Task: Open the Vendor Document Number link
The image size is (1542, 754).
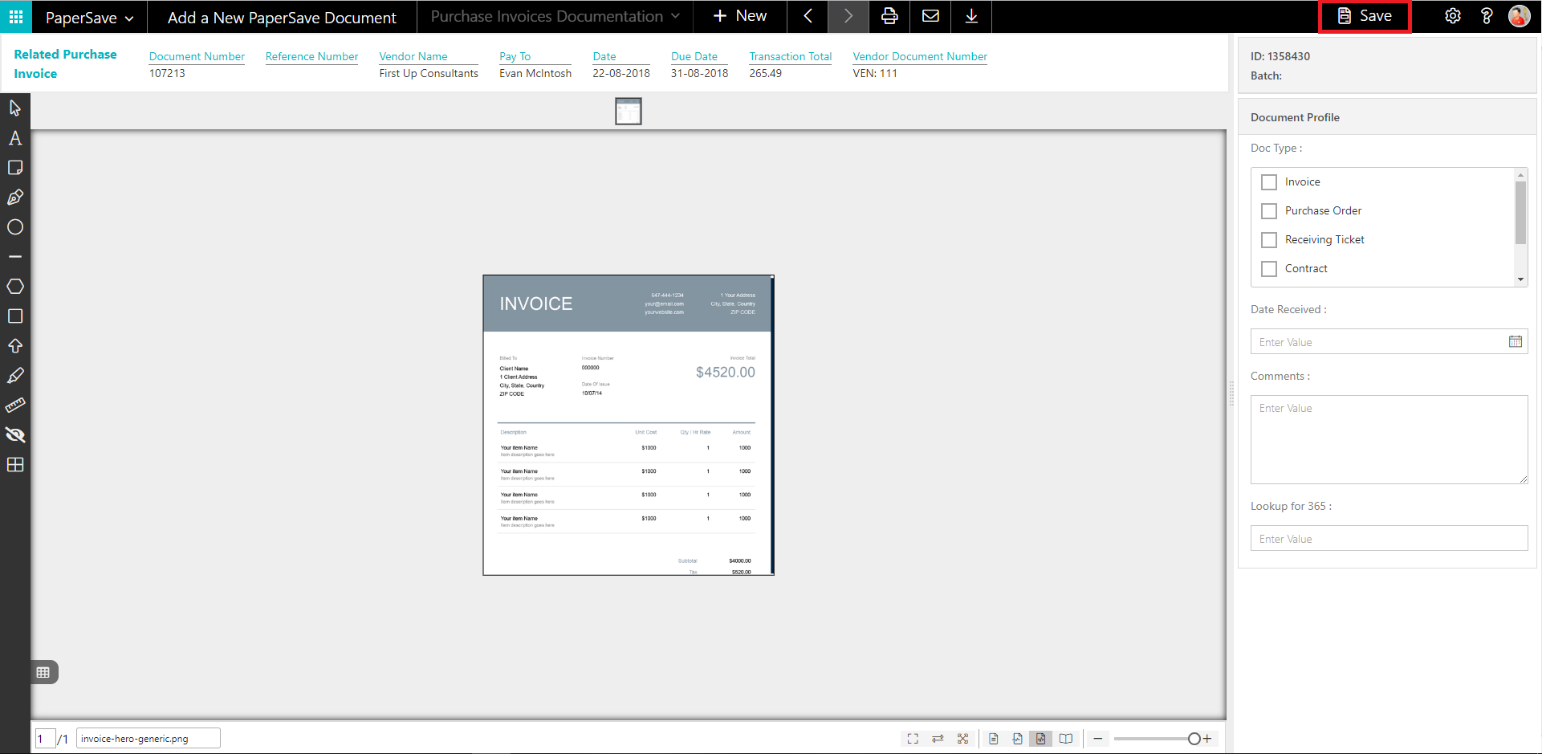Action: click(919, 56)
